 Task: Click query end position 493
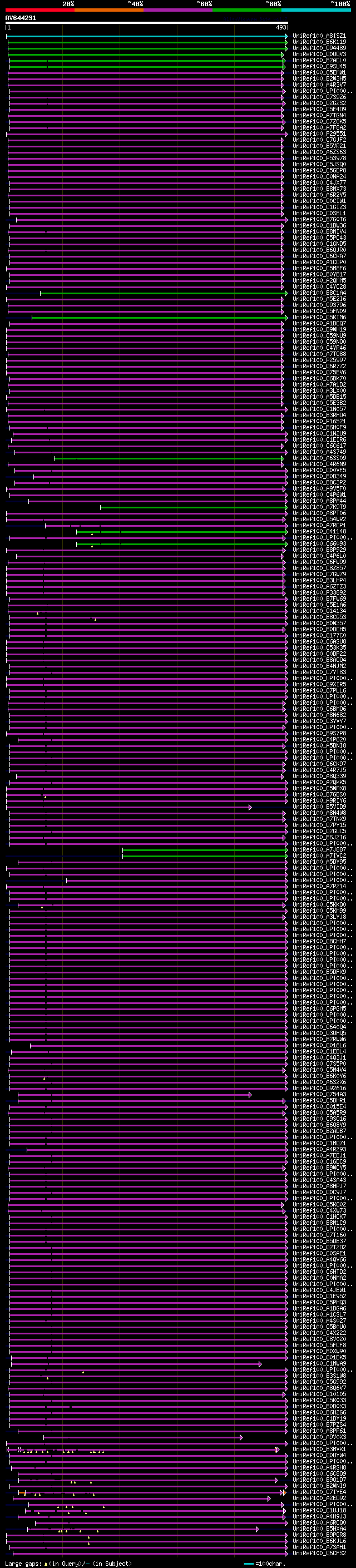(x=280, y=27)
